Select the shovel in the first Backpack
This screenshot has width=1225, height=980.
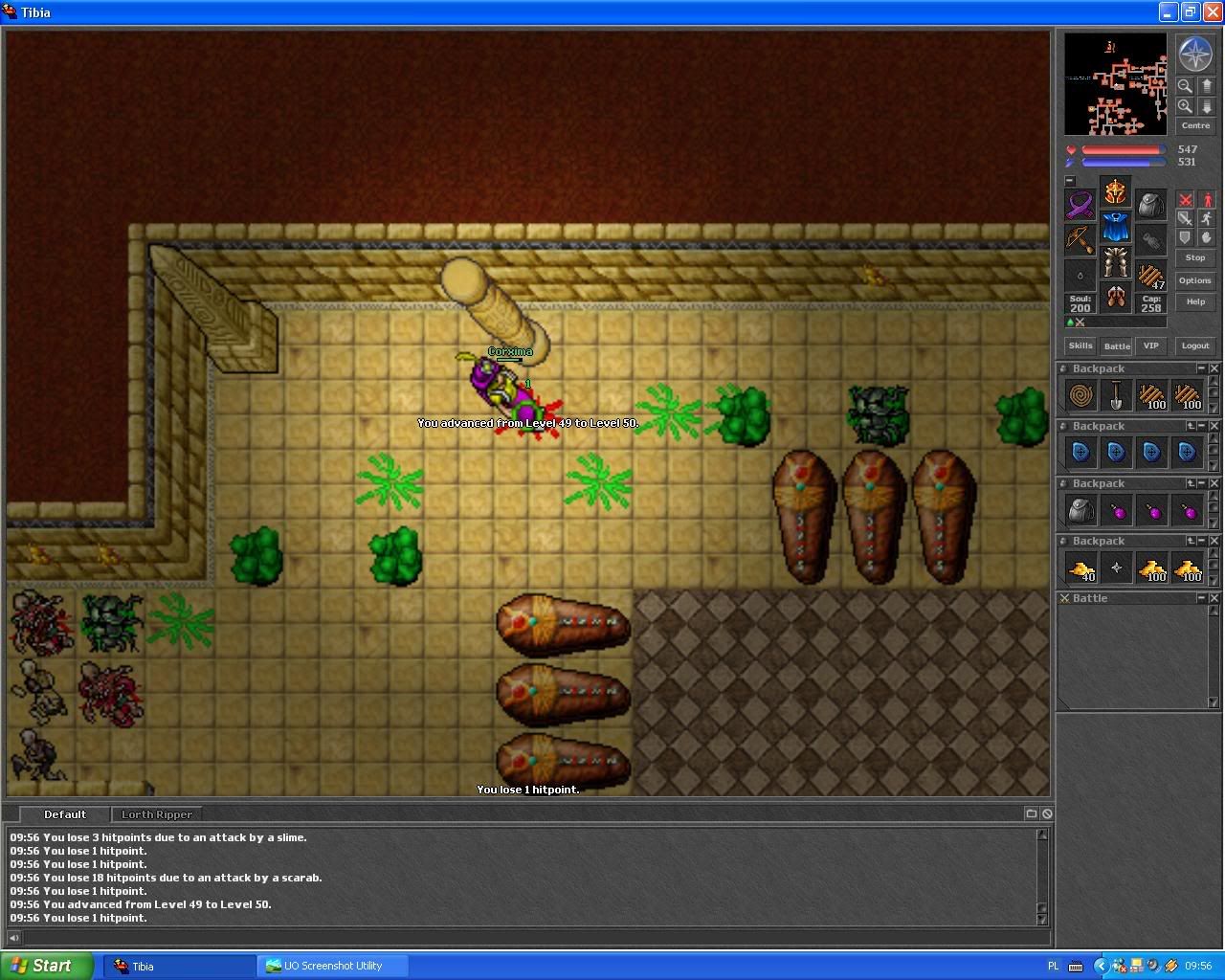pos(1116,395)
